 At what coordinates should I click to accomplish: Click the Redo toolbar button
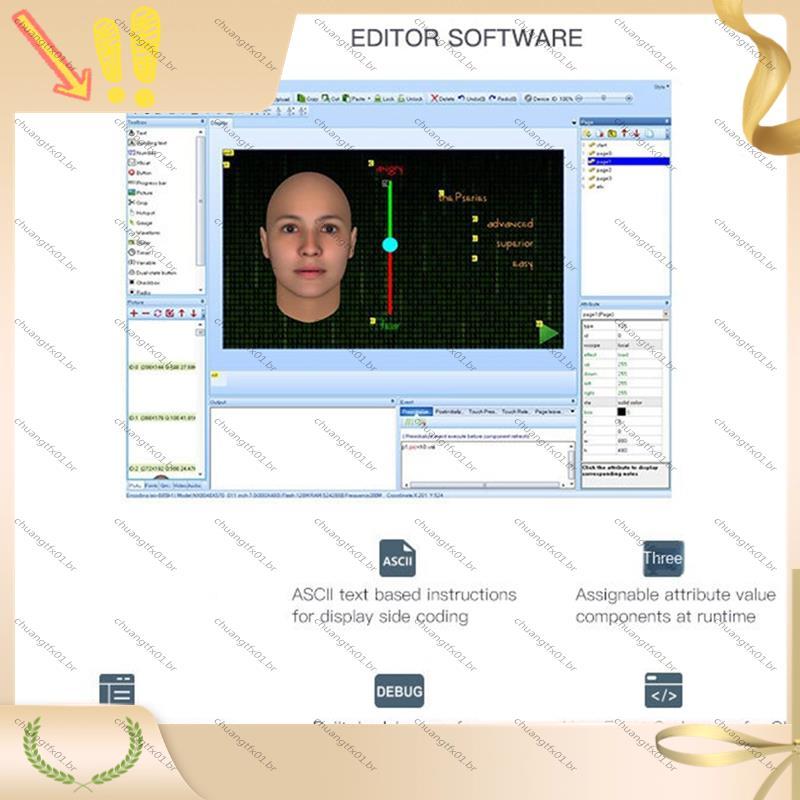(503, 98)
